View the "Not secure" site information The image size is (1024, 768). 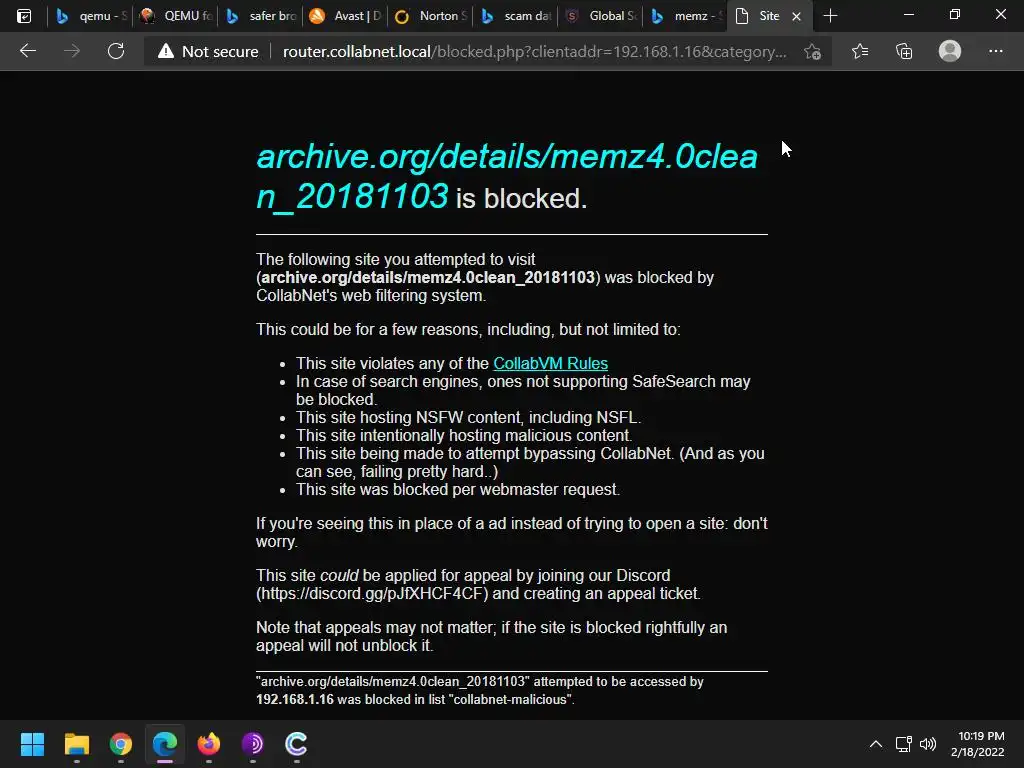click(x=208, y=51)
